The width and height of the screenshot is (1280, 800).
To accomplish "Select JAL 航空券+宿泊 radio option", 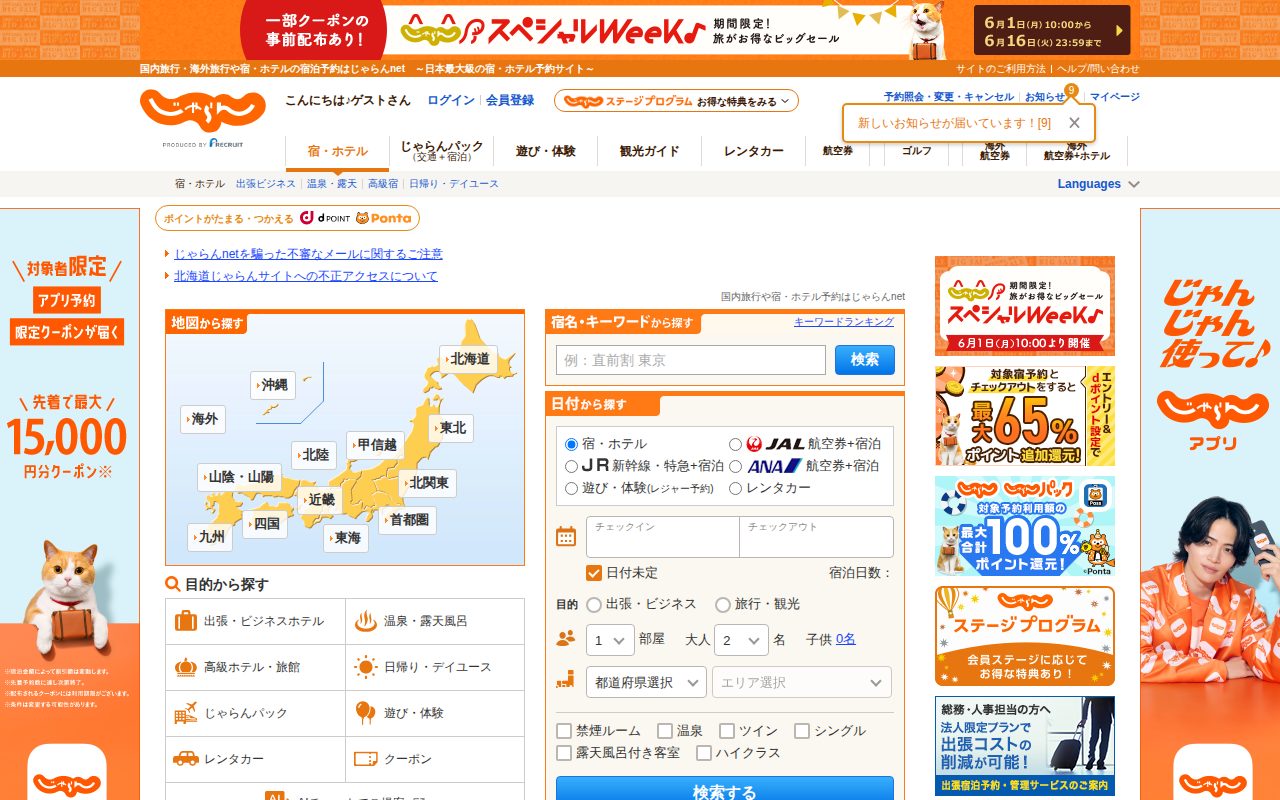I will 736,444.
